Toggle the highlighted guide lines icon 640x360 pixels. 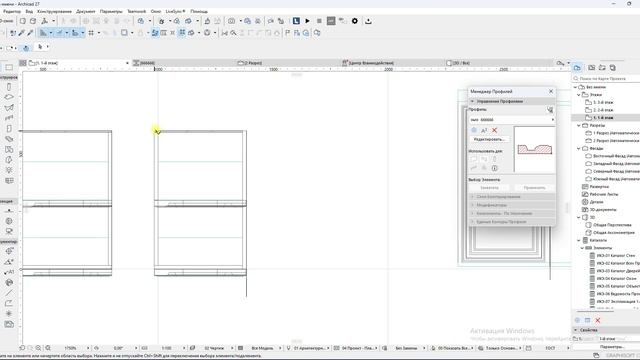(x=43, y=33)
